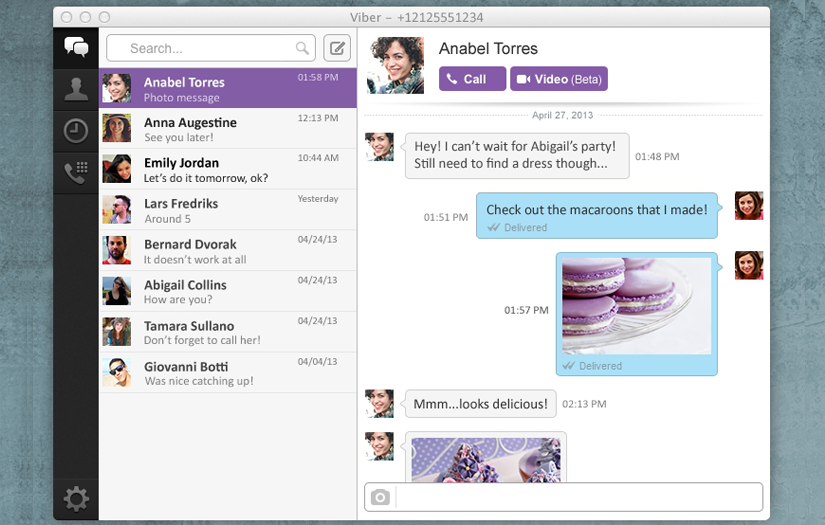
Task: Compose a new message with pencil icon
Action: click(x=337, y=48)
